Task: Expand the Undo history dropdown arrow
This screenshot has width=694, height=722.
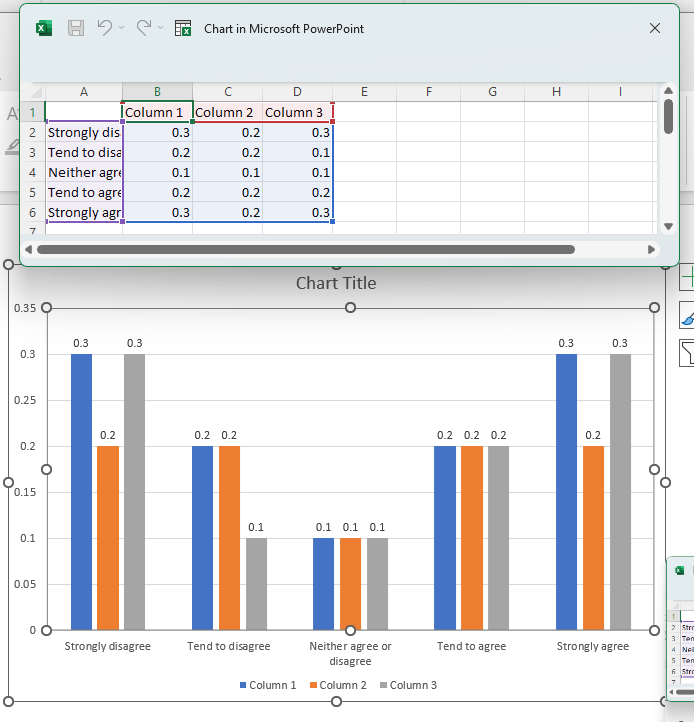Action: pyautogui.click(x=121, y=29)
